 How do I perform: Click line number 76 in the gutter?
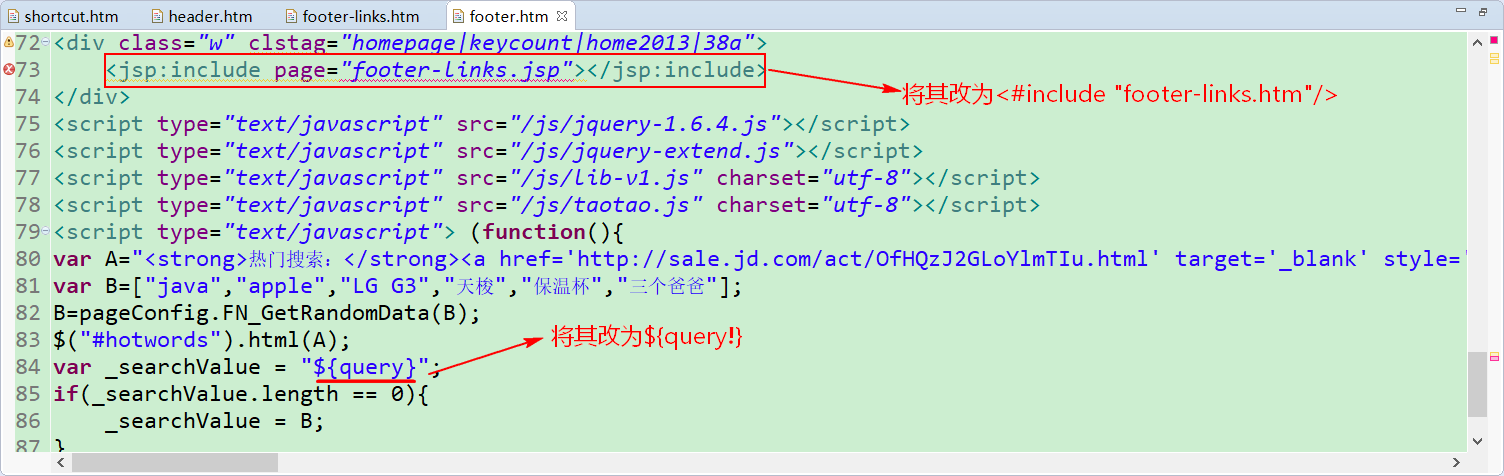click(28, 151)
